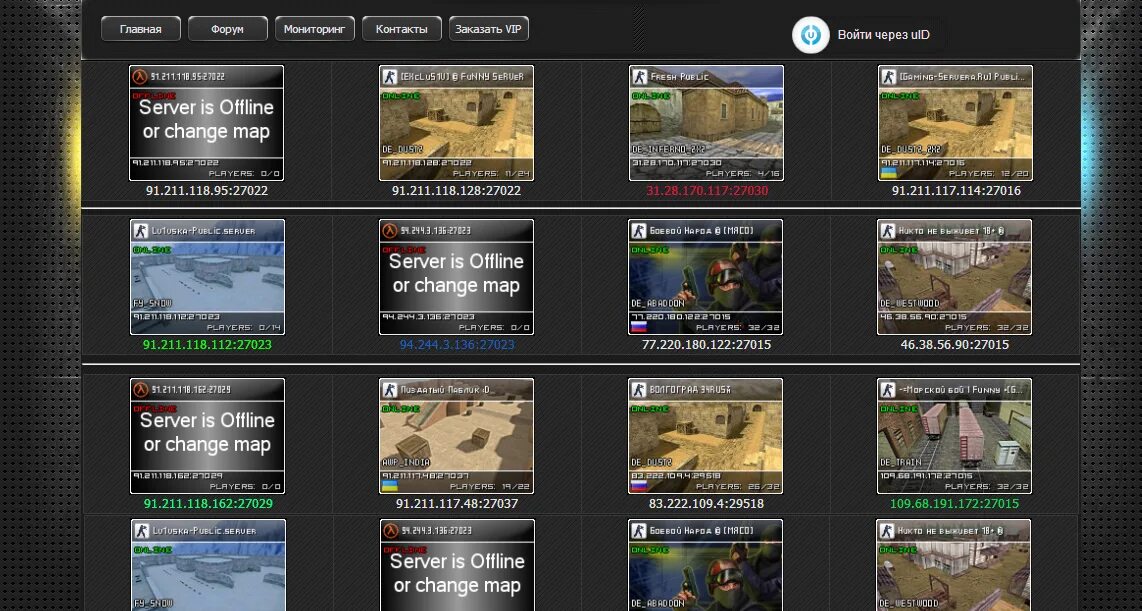Open the Главная page
The height and width of the screenshot is (611, 1142).
[x=141, y=29]
